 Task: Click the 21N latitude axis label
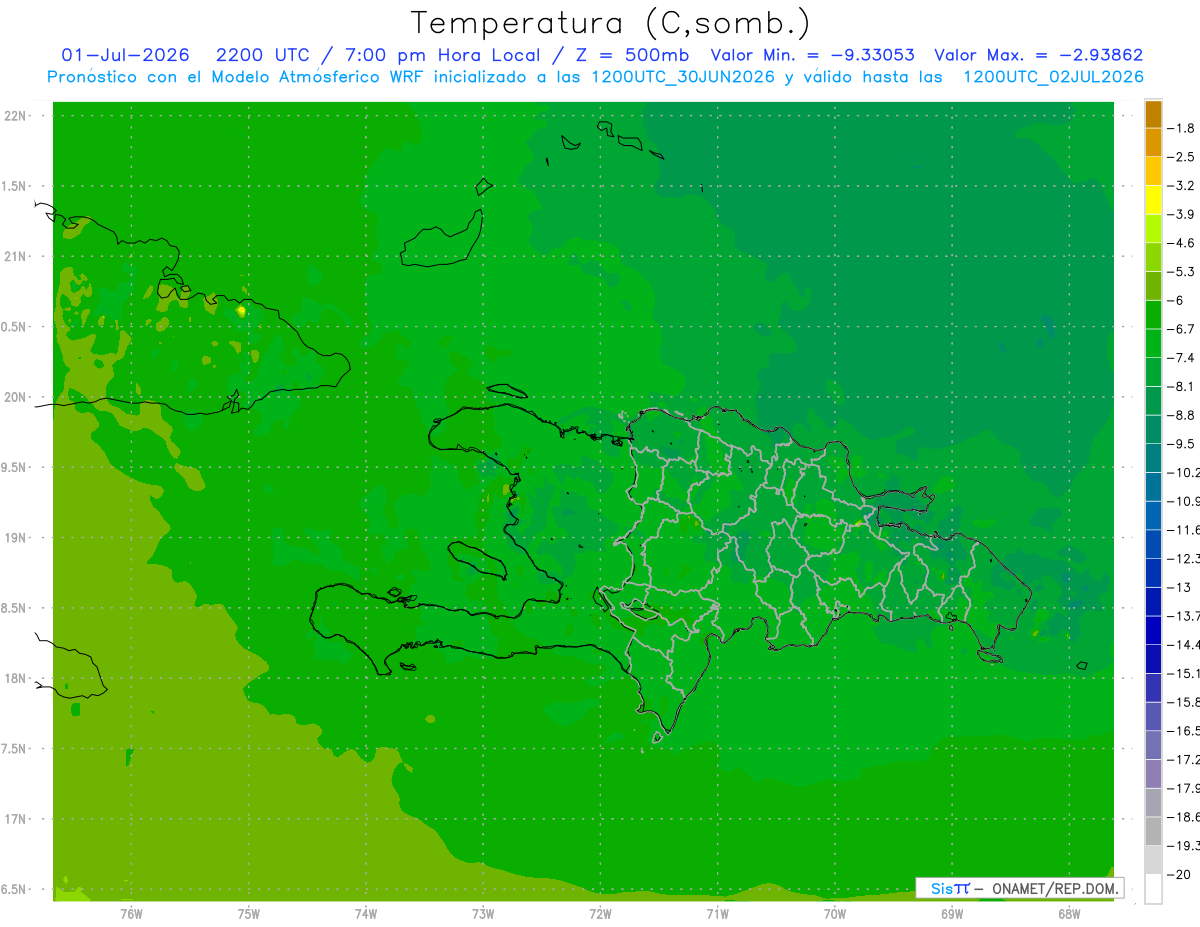(14, 257)
